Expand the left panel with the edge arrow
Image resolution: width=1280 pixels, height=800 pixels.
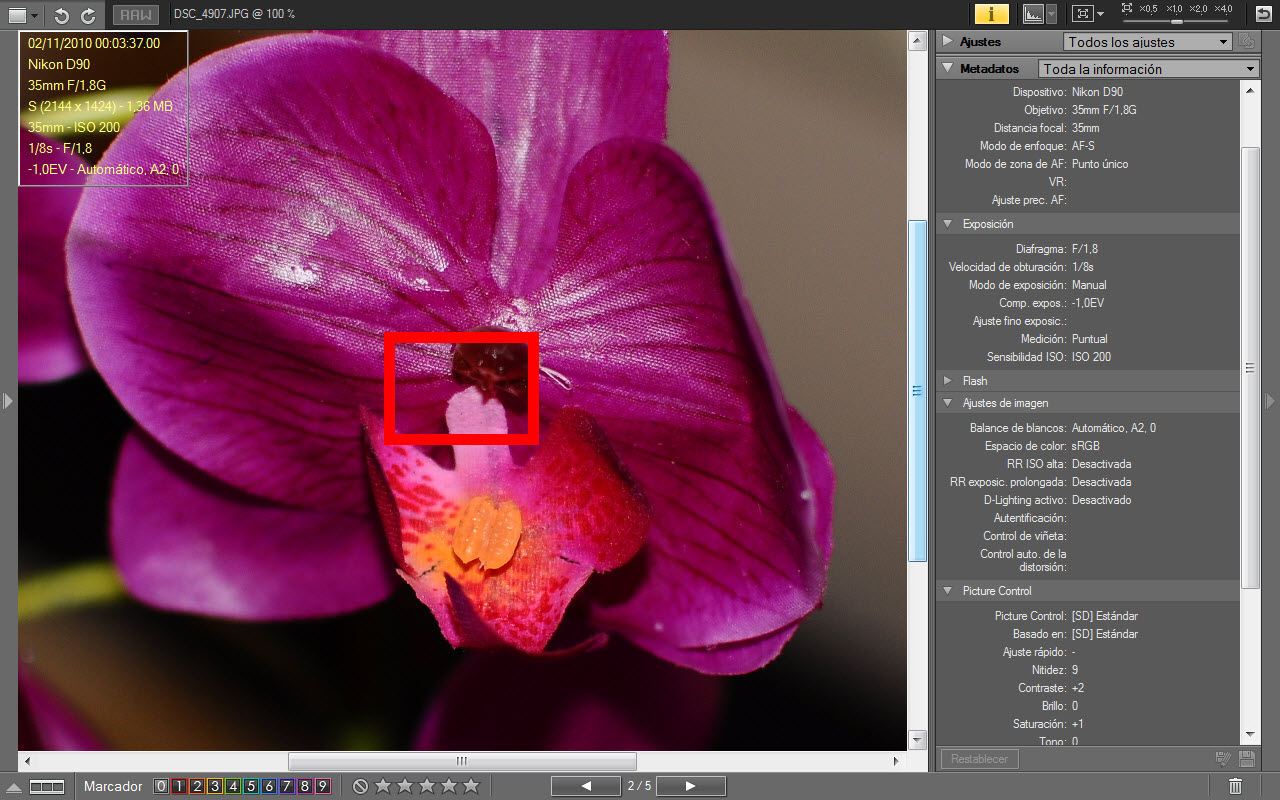[7, 400]
